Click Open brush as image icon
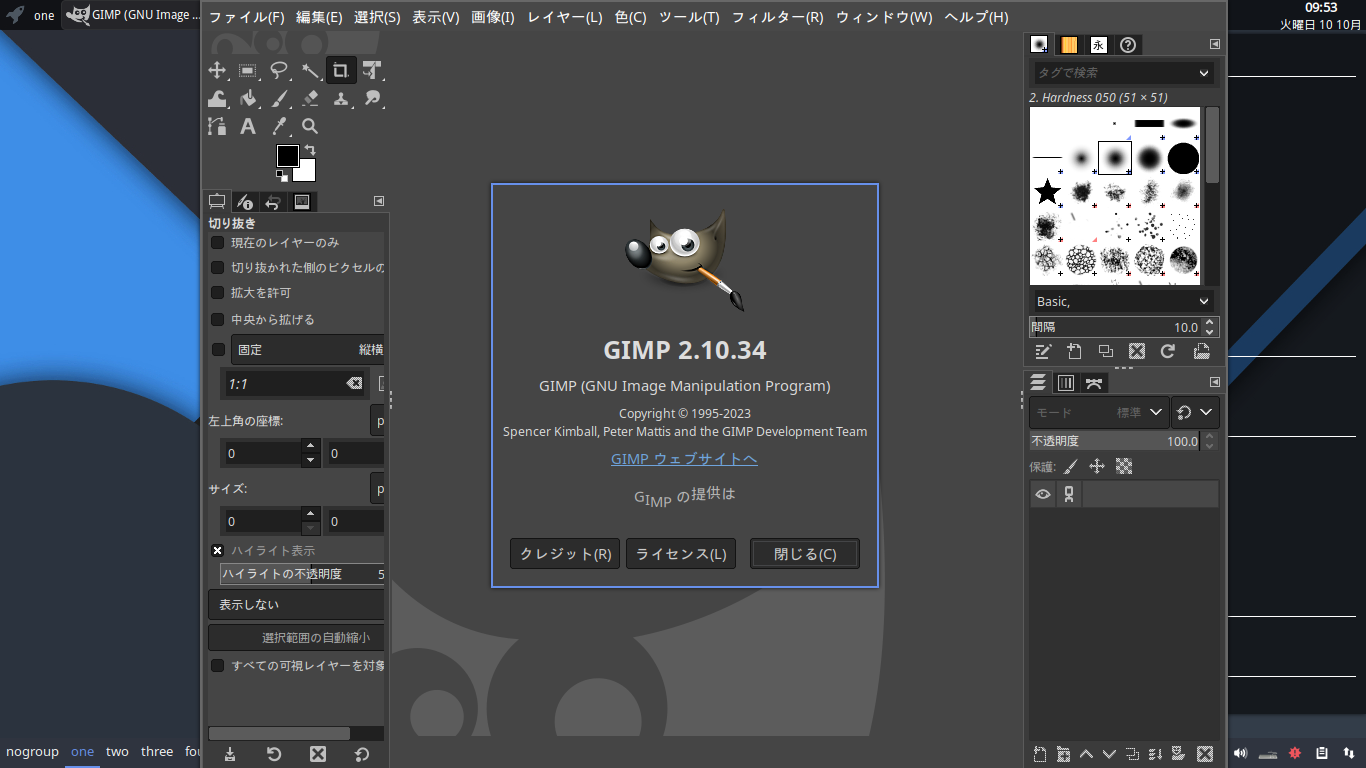 point(1201,351)
